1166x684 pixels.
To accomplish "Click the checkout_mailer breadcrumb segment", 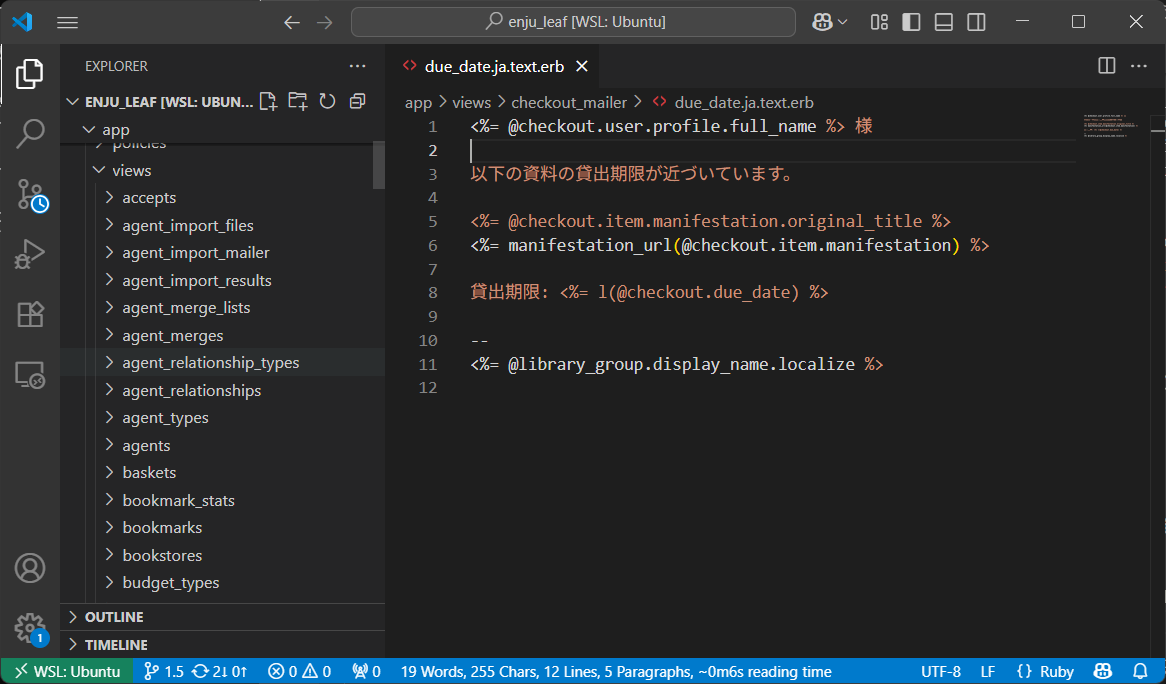I will (569, 103).
